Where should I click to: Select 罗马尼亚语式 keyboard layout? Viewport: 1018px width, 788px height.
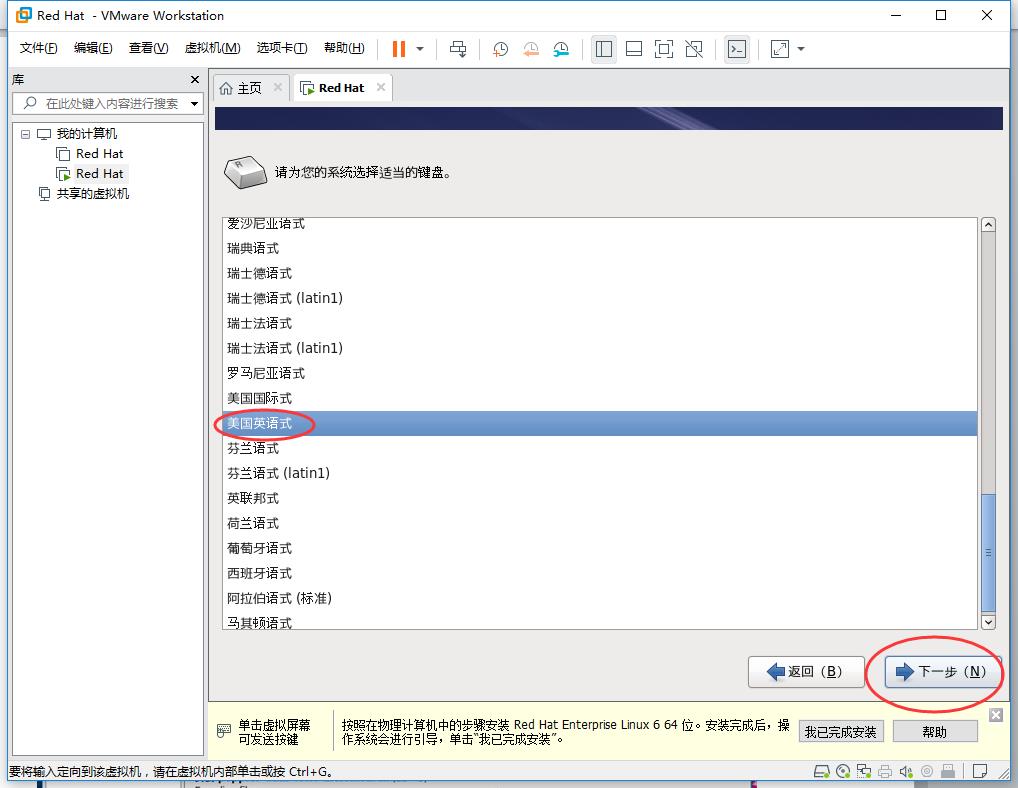tap(599, 373)
